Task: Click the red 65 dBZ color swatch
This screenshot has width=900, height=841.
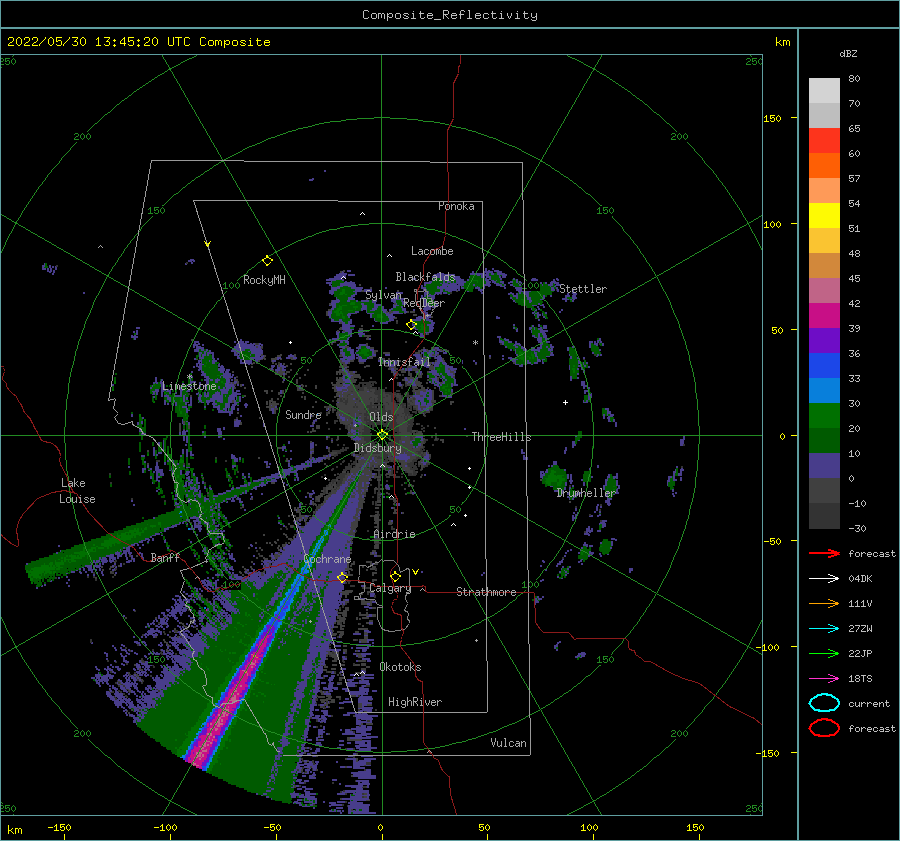Action: pyautogui.click(x=824, y=140)
